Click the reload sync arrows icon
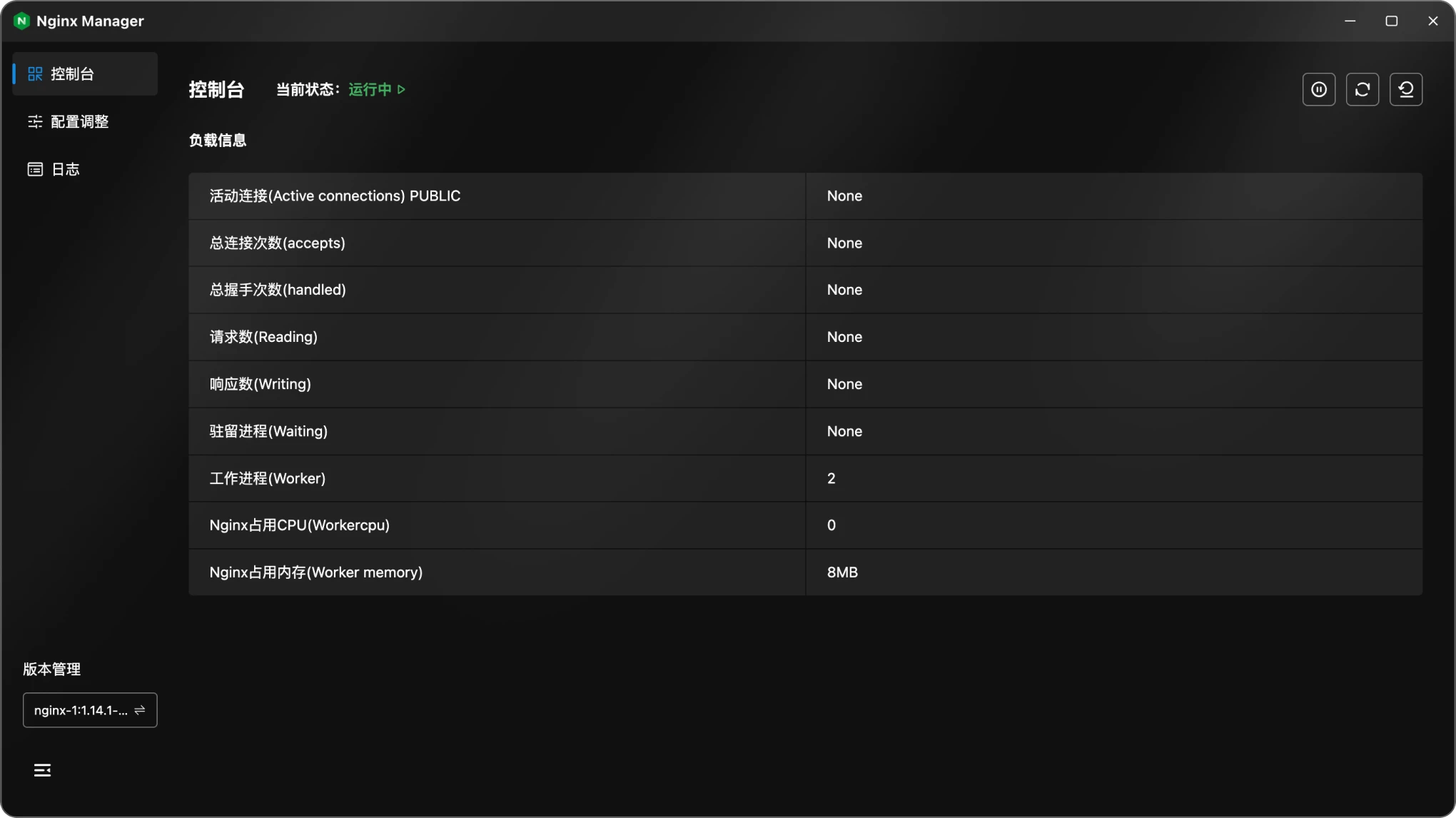 click(x=1362, y=89)
